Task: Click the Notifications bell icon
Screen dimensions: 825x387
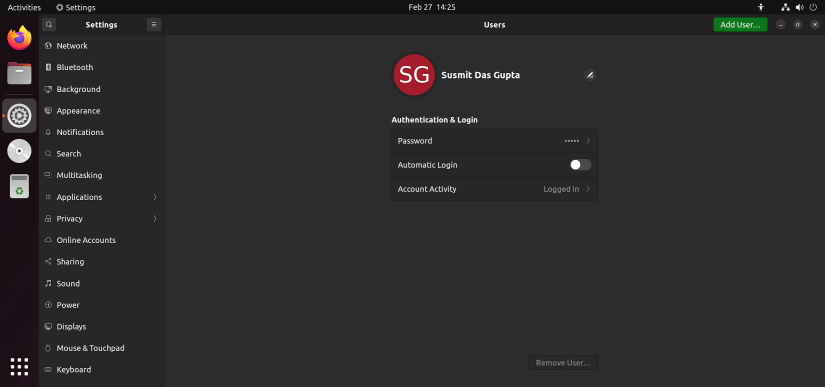Action: [x=48, y=133]
